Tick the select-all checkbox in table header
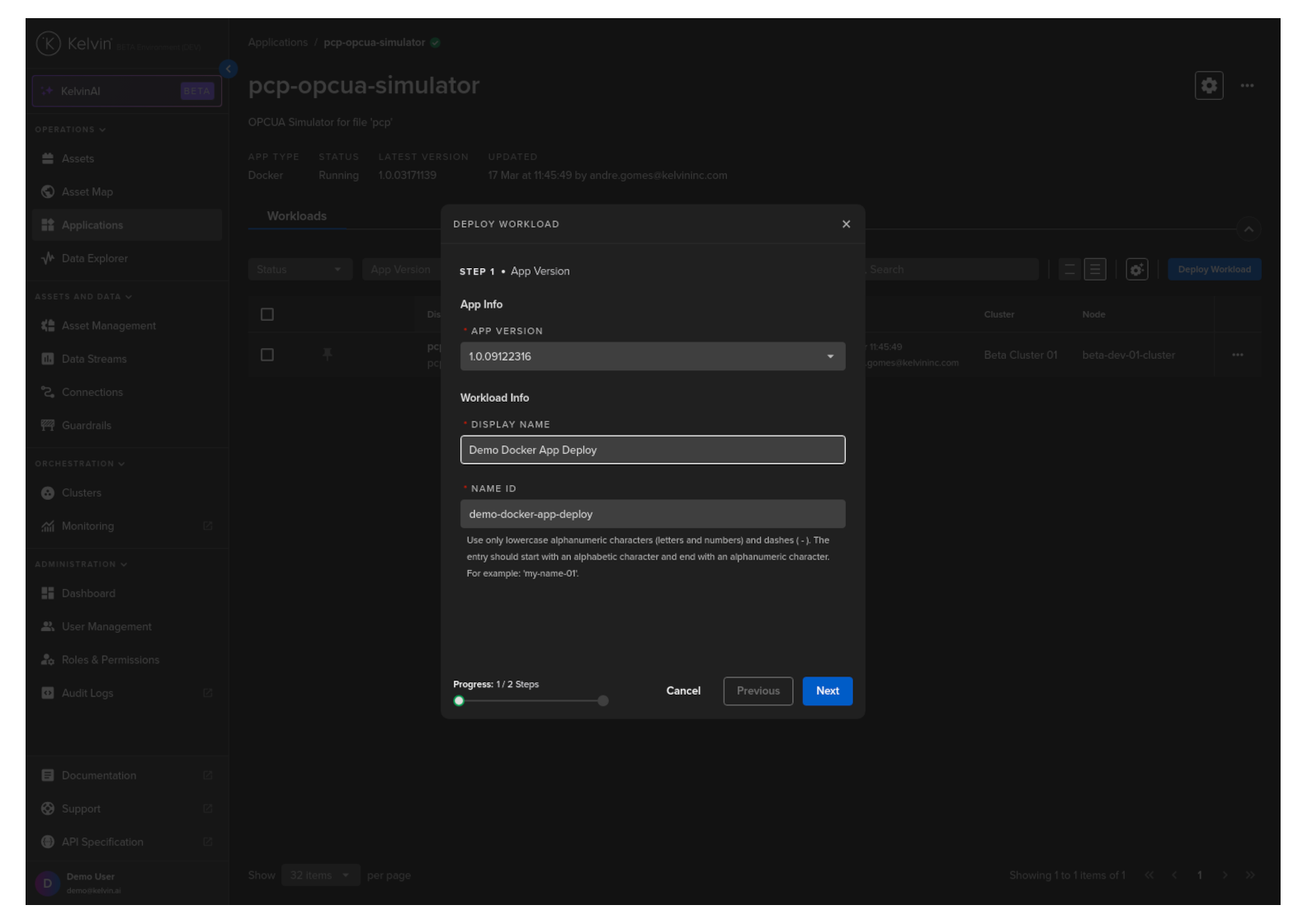This screenshot has width=1307, height=924. pos(267,314)
